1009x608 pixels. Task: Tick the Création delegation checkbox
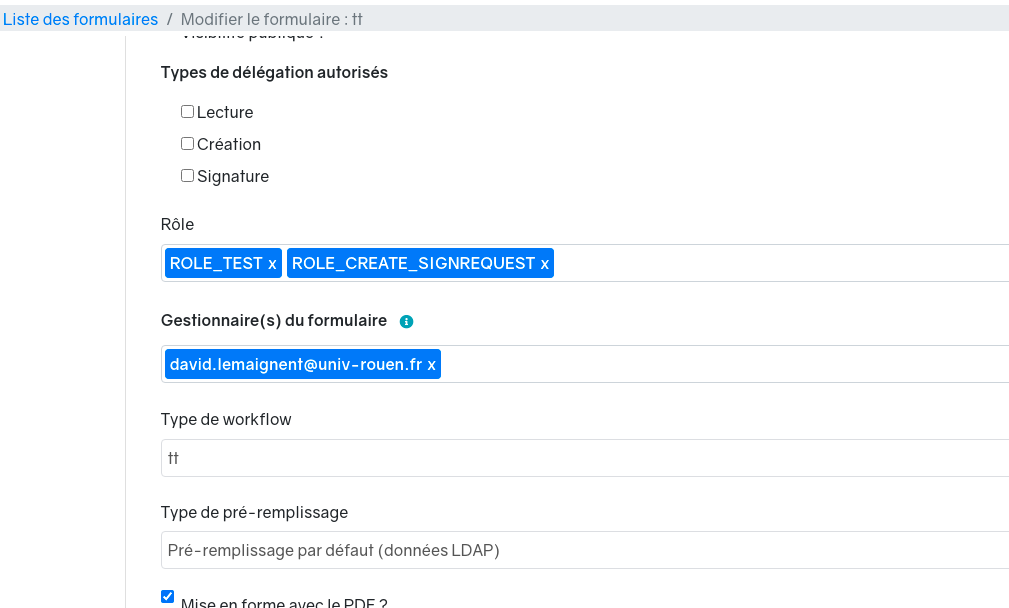click(x=187, y=144)
